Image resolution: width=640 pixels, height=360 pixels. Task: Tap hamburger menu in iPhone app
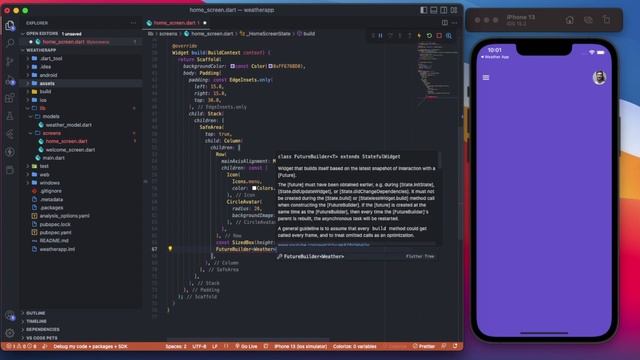(486, 78)
